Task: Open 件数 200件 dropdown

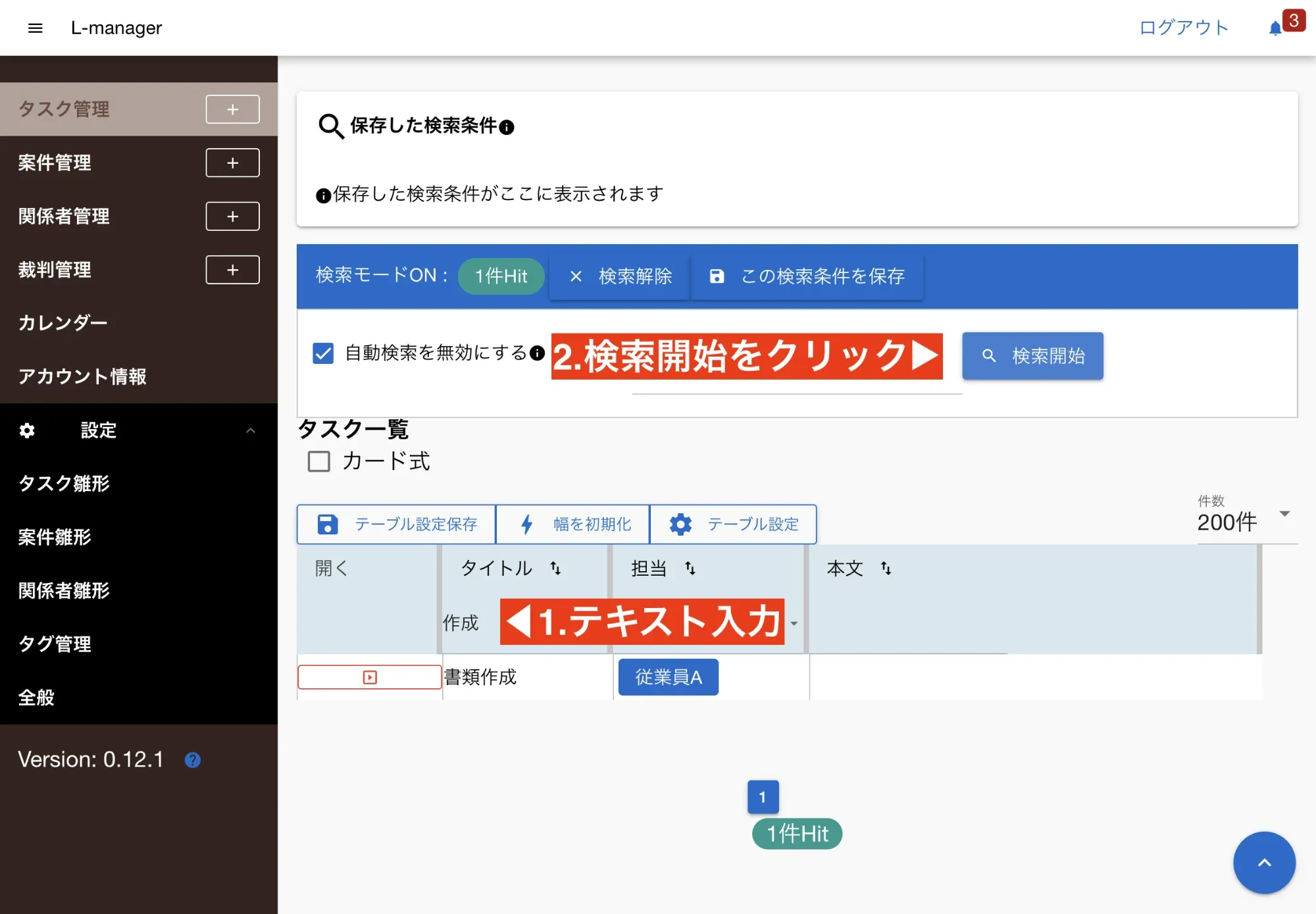Action: (x=1284, y=514)
